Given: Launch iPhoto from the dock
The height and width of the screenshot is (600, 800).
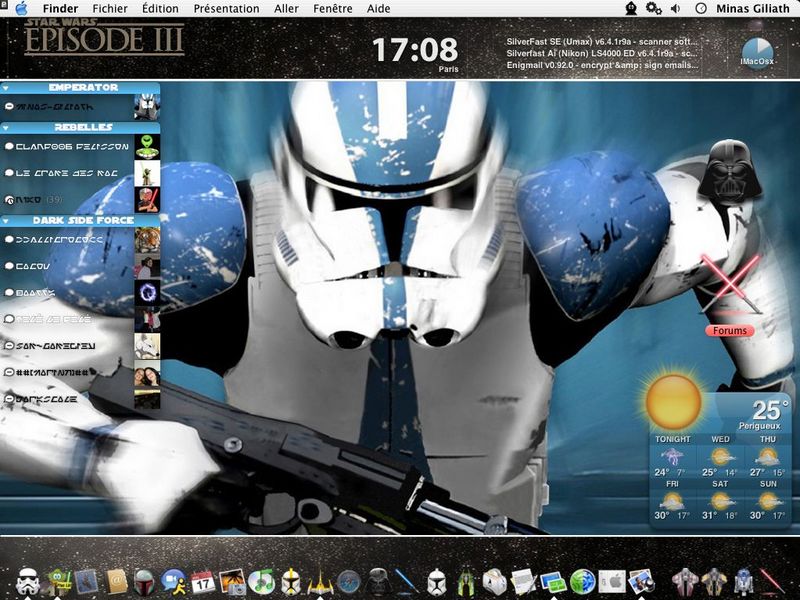Looking at the screenshot, I should pos(232,582).
